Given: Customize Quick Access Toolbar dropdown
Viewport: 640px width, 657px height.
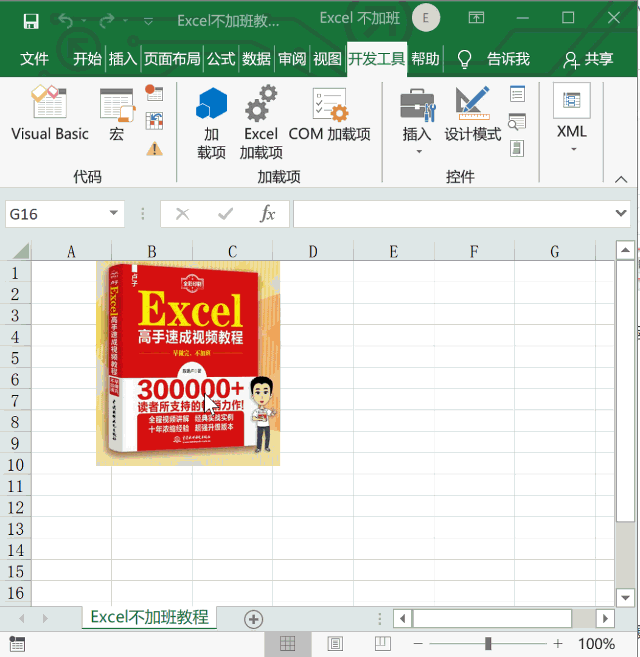Looking at the screenshot, I should tap(148, 21).
